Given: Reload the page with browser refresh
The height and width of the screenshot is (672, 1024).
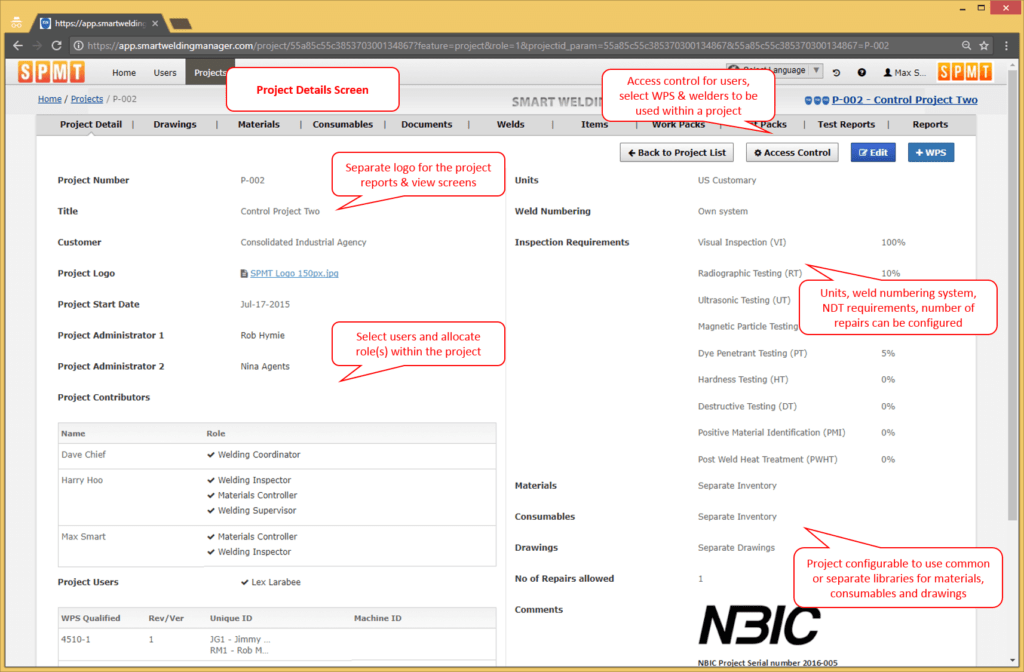Looking at the screenshot, I should coord(56,46).
